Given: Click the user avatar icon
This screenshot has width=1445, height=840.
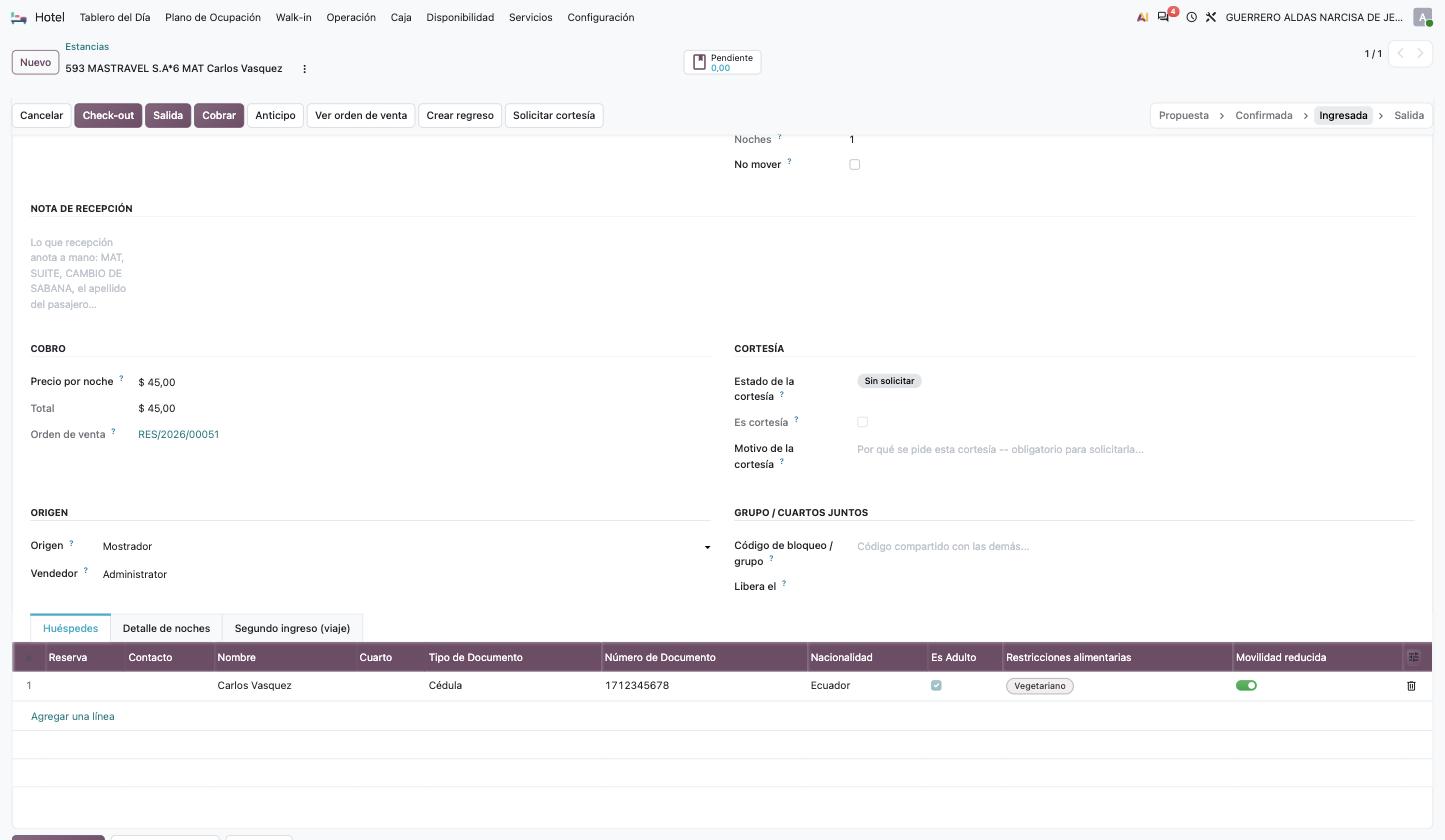Looking at the screenshot, I should tap(1422, 17).
